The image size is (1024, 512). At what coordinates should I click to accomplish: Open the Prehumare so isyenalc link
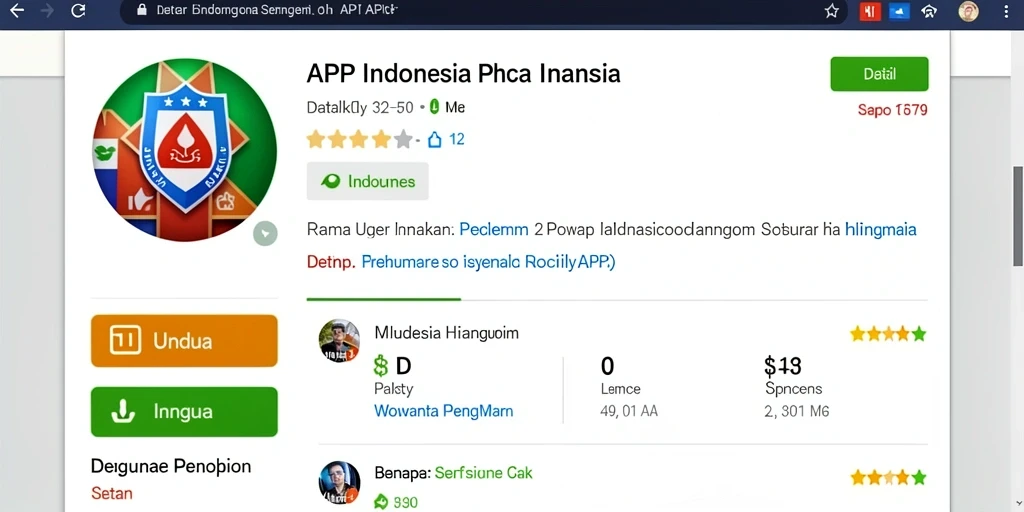488,262
